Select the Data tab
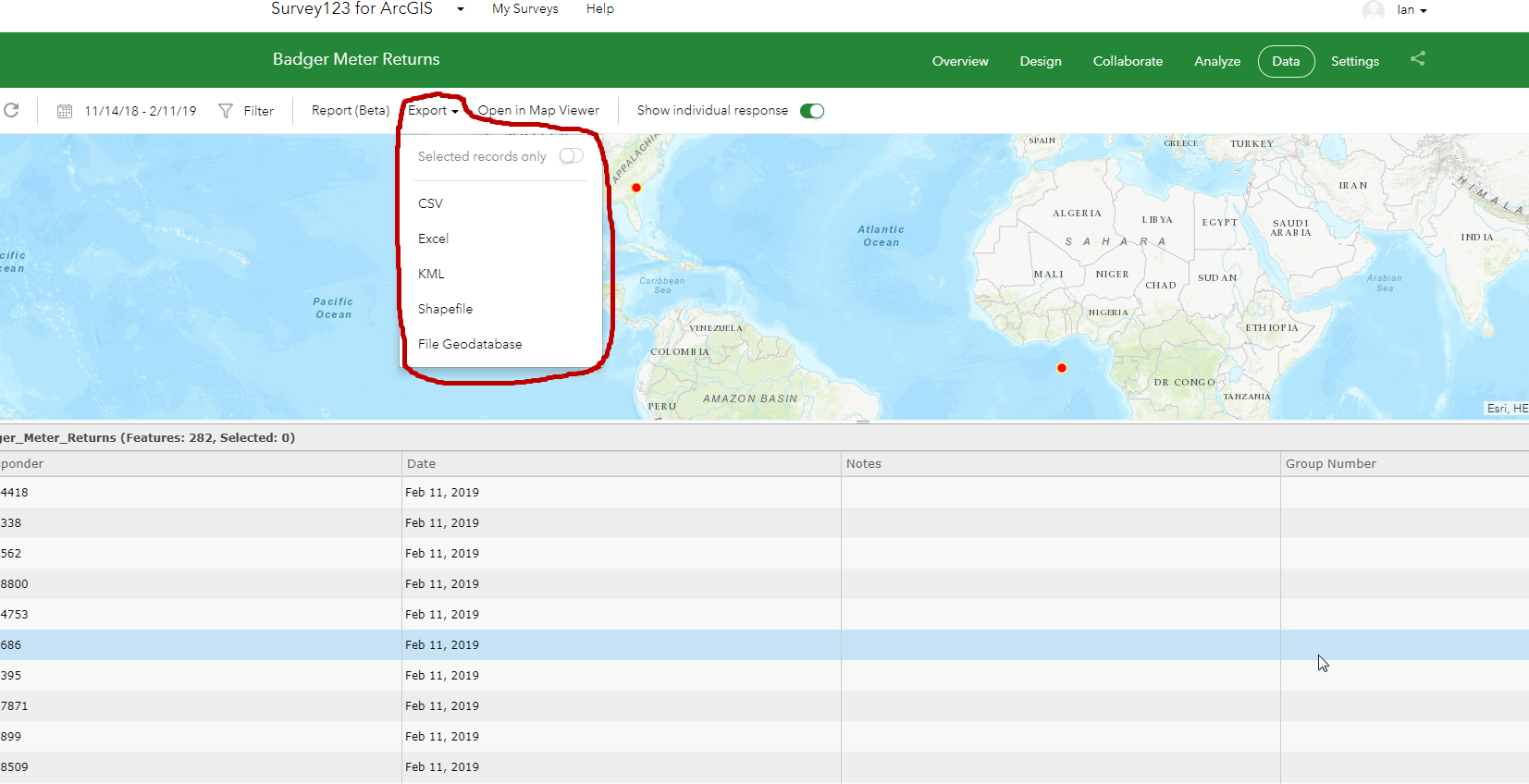 click(1286, 61)
